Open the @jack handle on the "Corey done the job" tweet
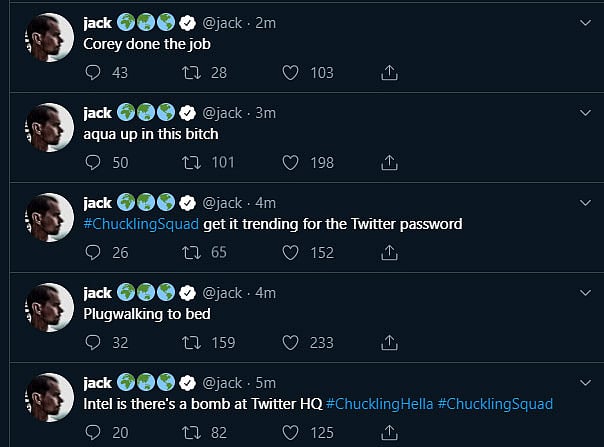The height and width of the screenshot is (447, 604). [222, 23]
